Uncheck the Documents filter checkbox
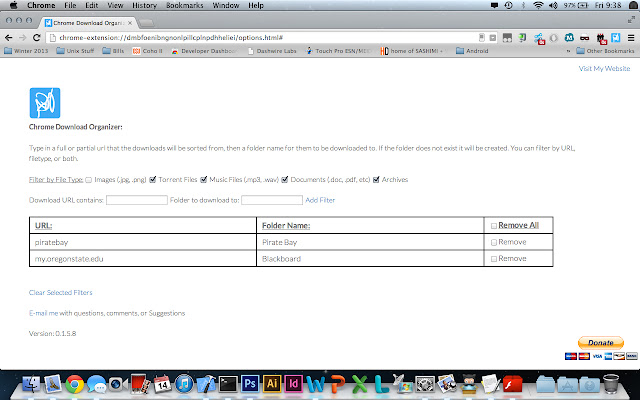This screenshot has width=640, height=400. 285,180
